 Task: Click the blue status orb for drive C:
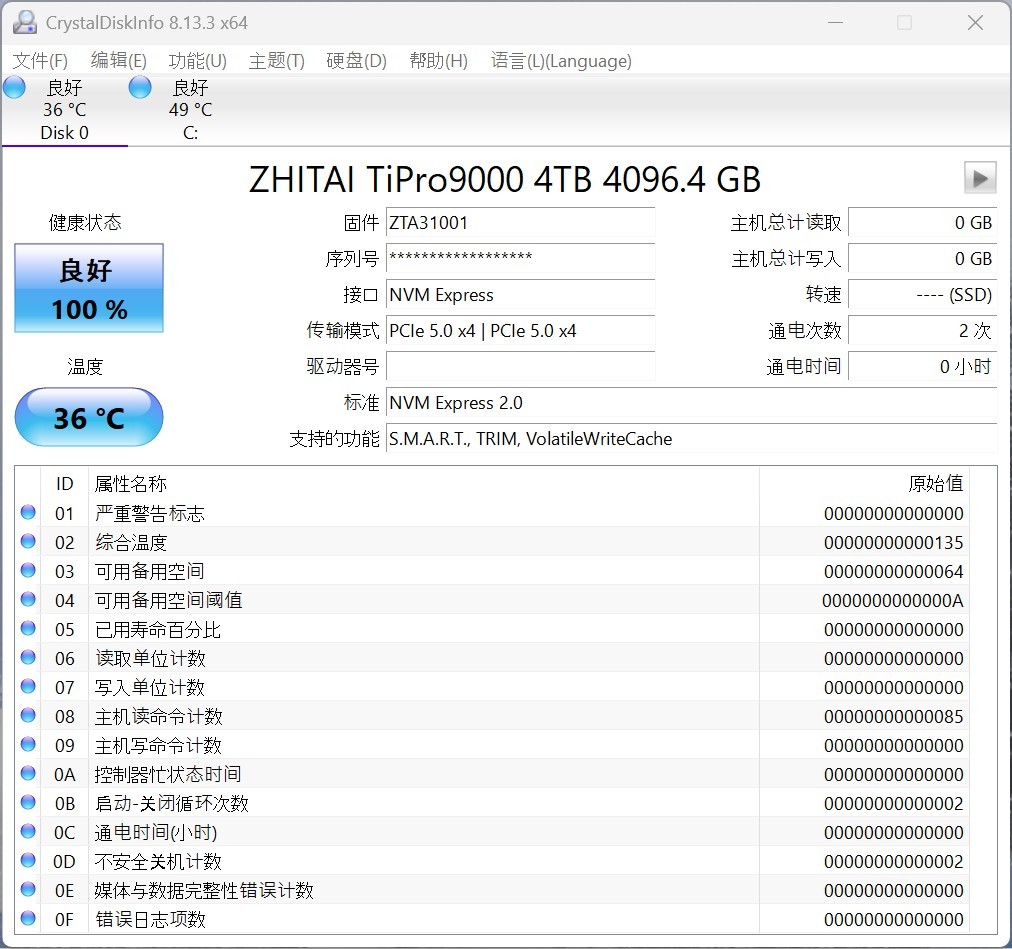140,87
